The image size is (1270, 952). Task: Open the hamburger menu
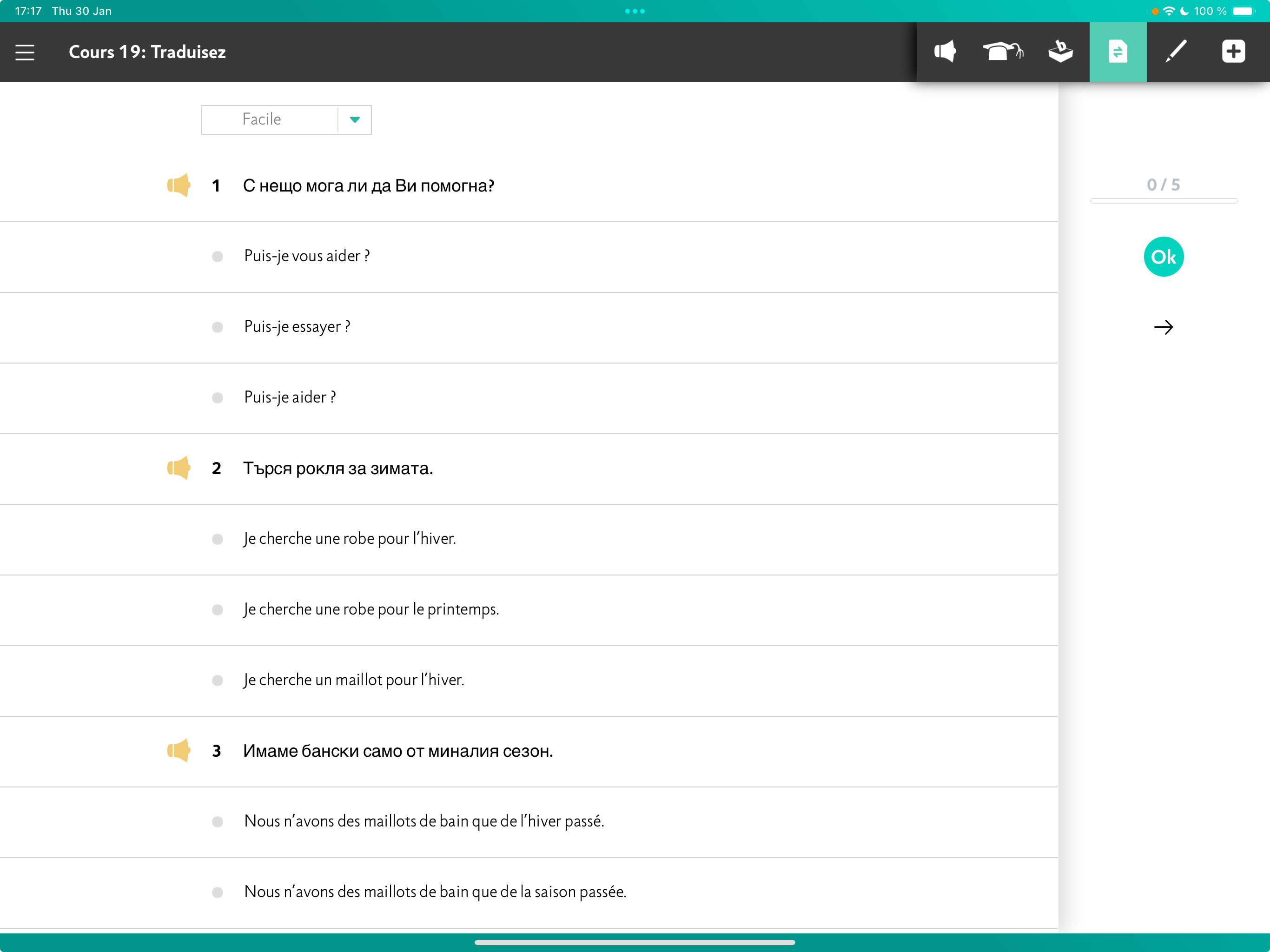click(x=25, y=52)
